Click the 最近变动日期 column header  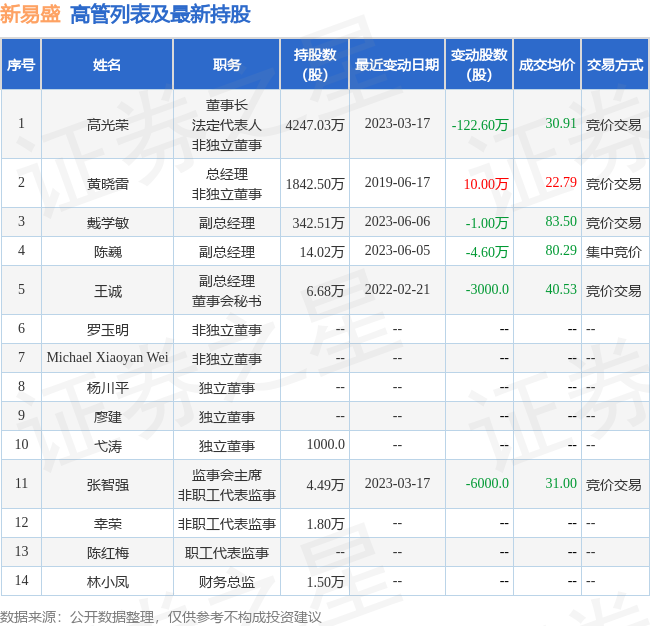click(x=397, y=65)
